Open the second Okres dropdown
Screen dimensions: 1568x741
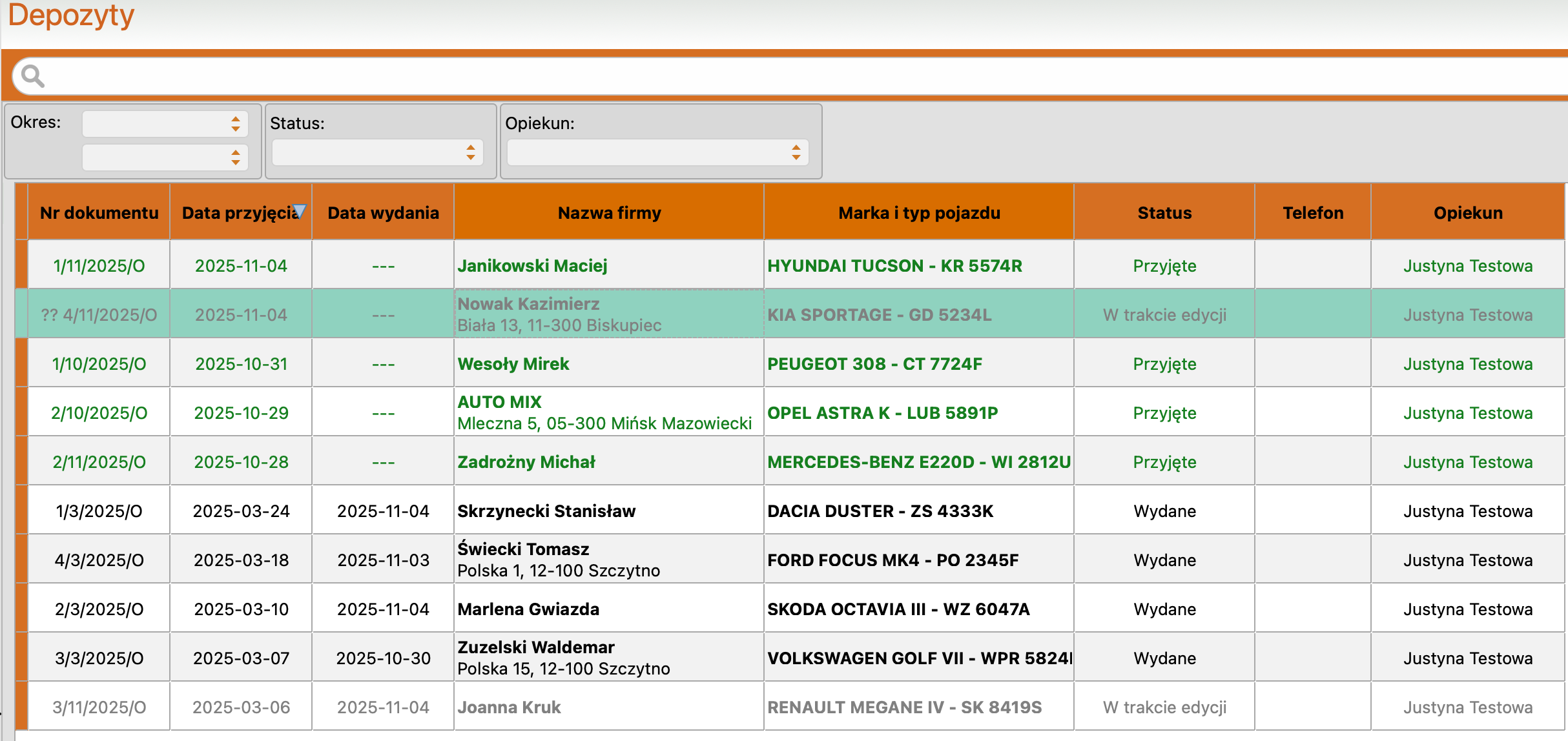click(x=165, y=157)
